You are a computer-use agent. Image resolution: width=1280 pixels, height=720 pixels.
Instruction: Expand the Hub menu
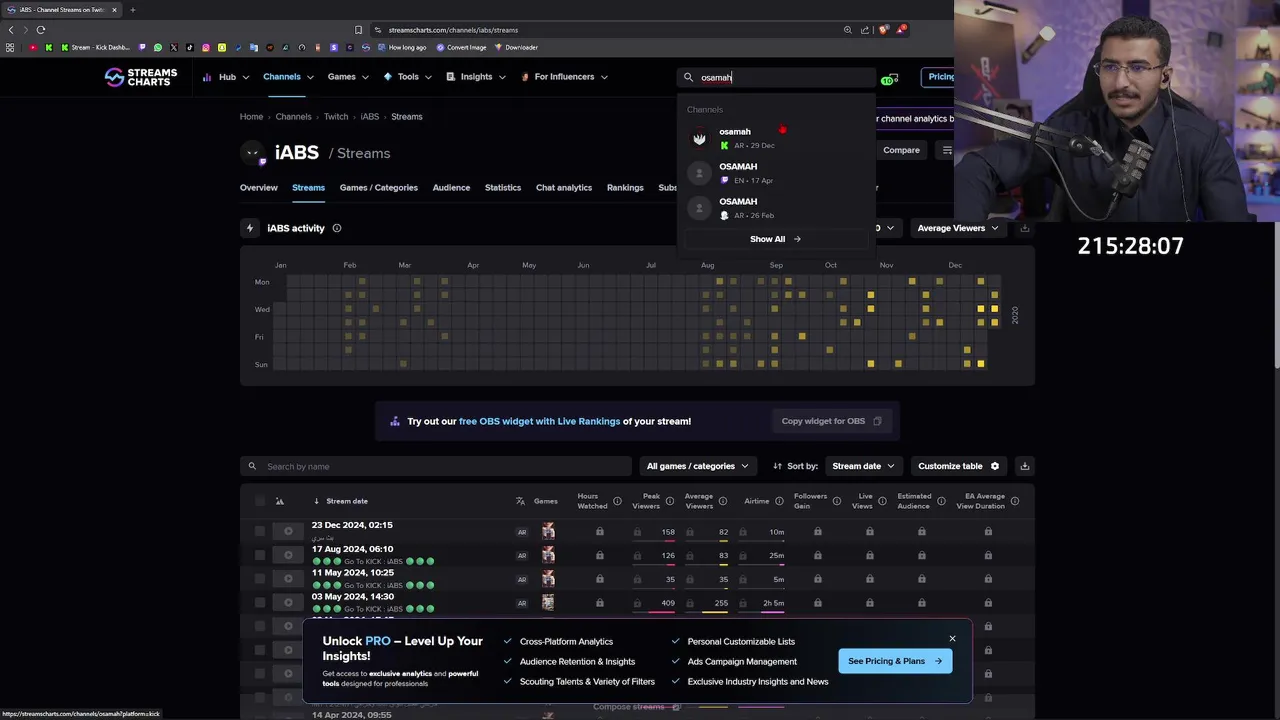coord(225,77)
